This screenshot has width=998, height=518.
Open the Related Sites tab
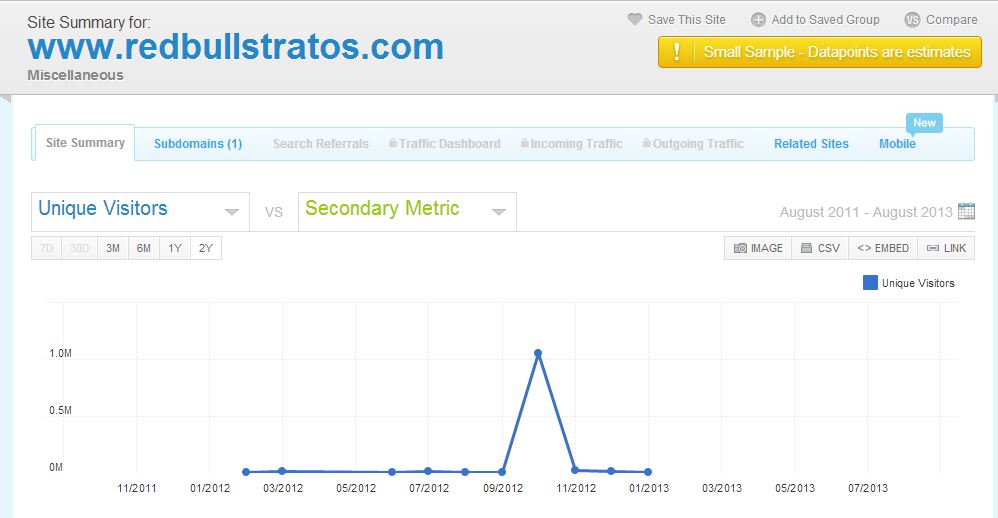tap(811, 144)
